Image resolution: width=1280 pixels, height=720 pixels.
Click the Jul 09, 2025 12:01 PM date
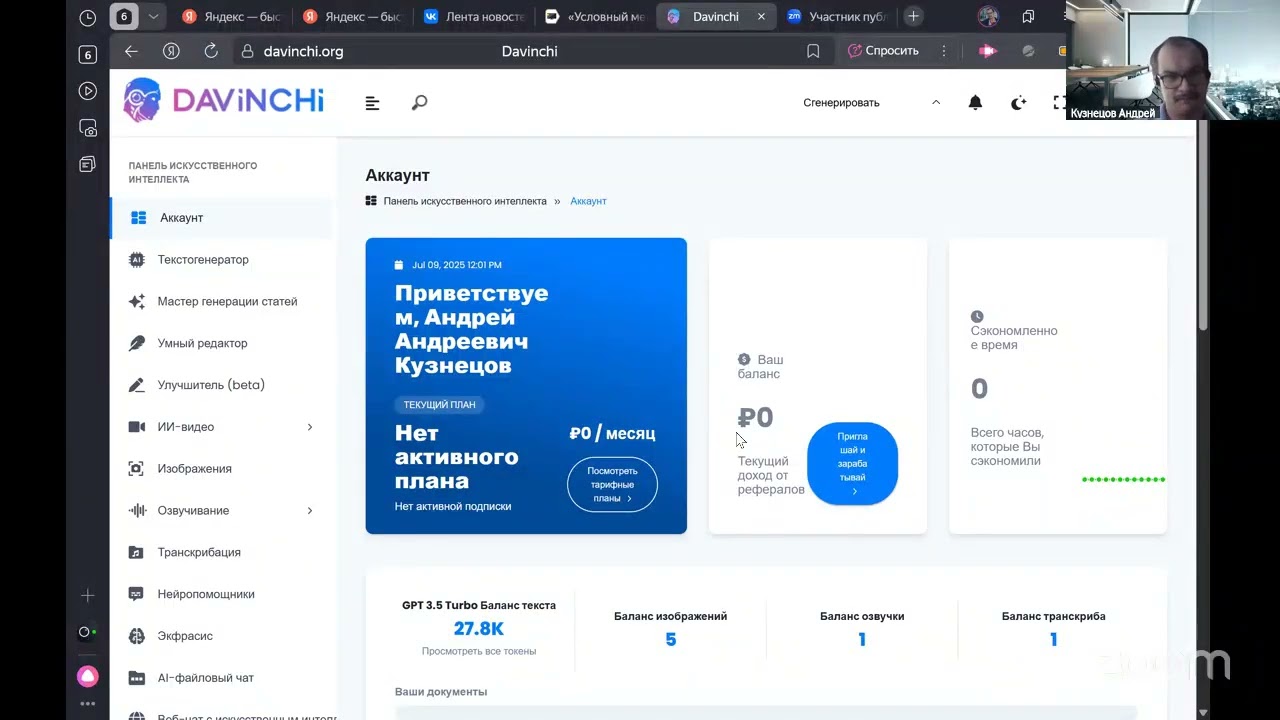pos(455,265)
